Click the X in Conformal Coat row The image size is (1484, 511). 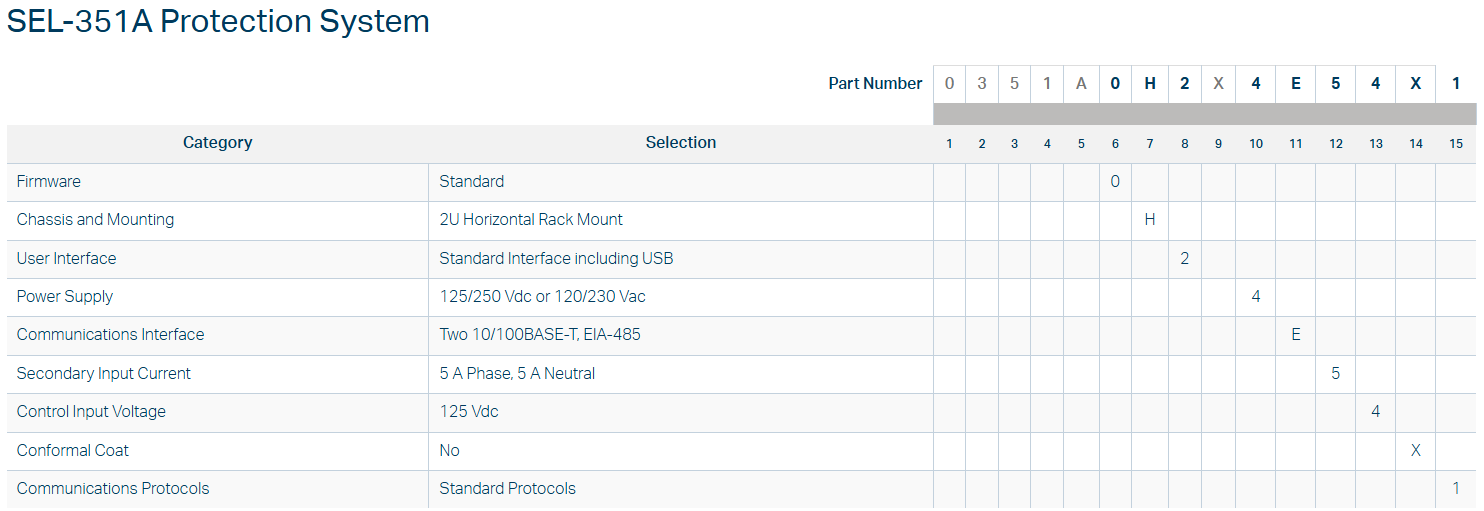1415,451
